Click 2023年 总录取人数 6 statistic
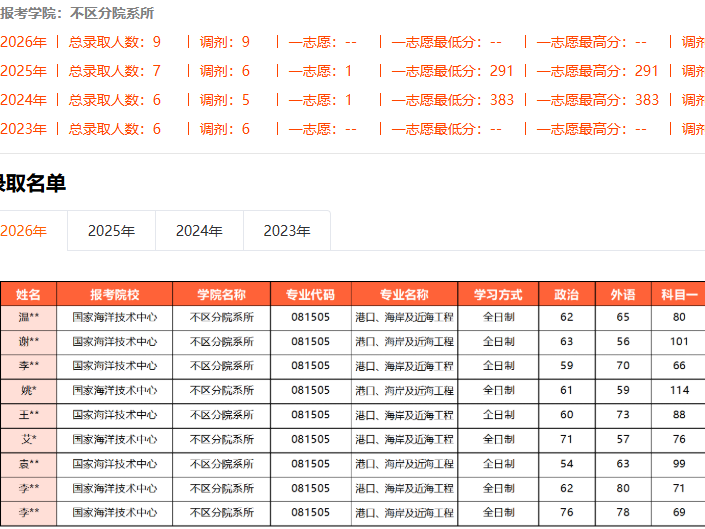The image size is (705, 529). [x=115, y=129]
